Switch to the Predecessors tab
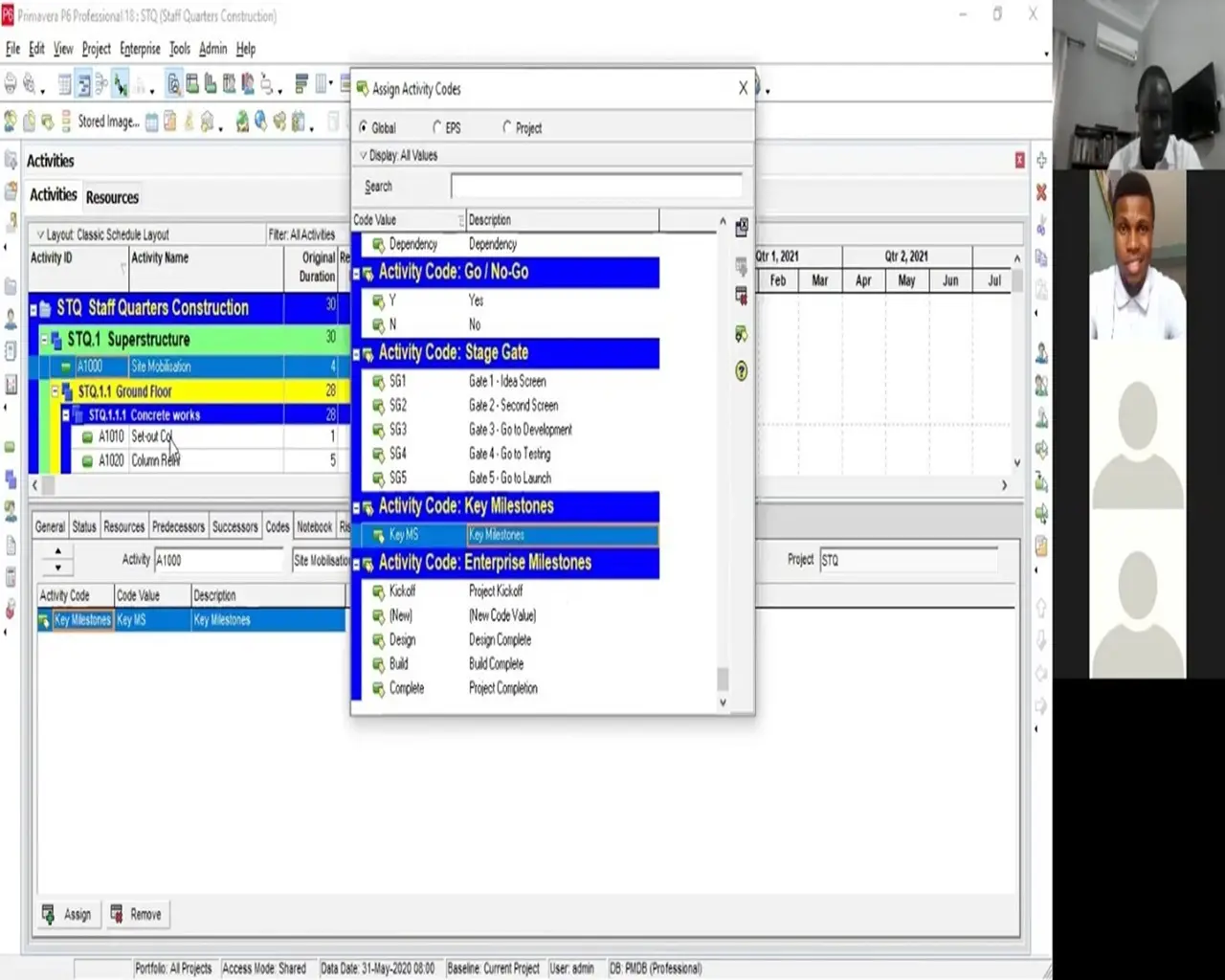The image size is (1225, 980). click(178, 526)
